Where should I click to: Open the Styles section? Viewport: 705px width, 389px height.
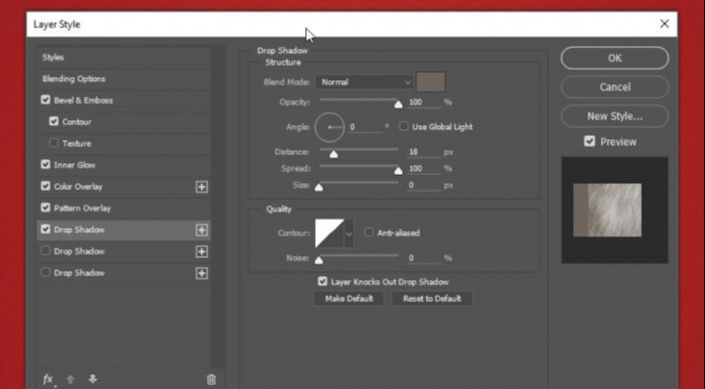tap(124, 58)
